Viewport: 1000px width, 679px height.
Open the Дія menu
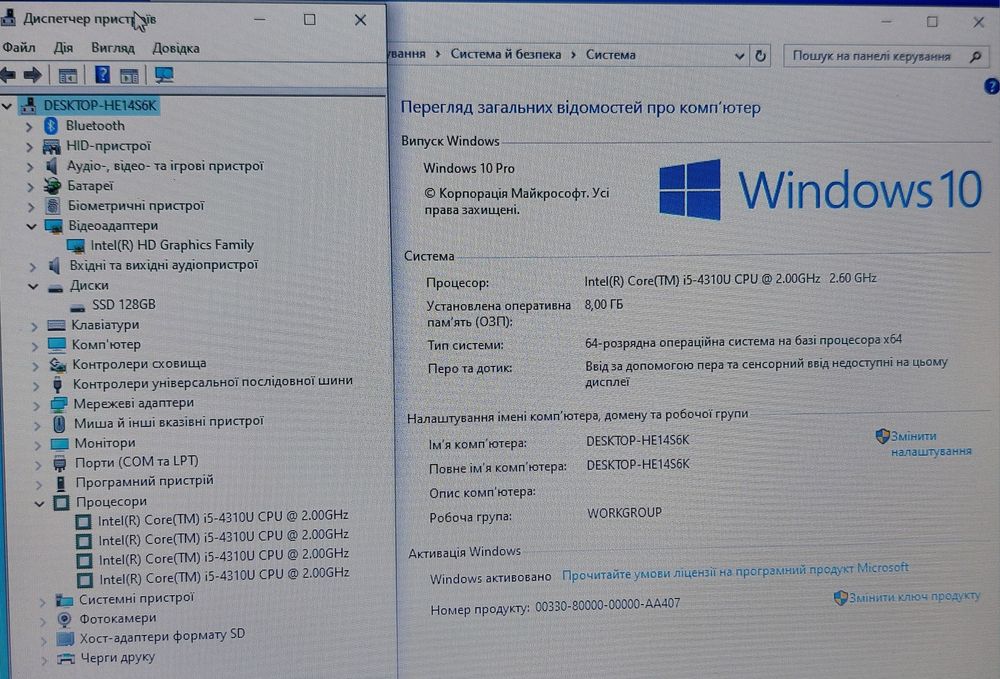pos(63,48)
